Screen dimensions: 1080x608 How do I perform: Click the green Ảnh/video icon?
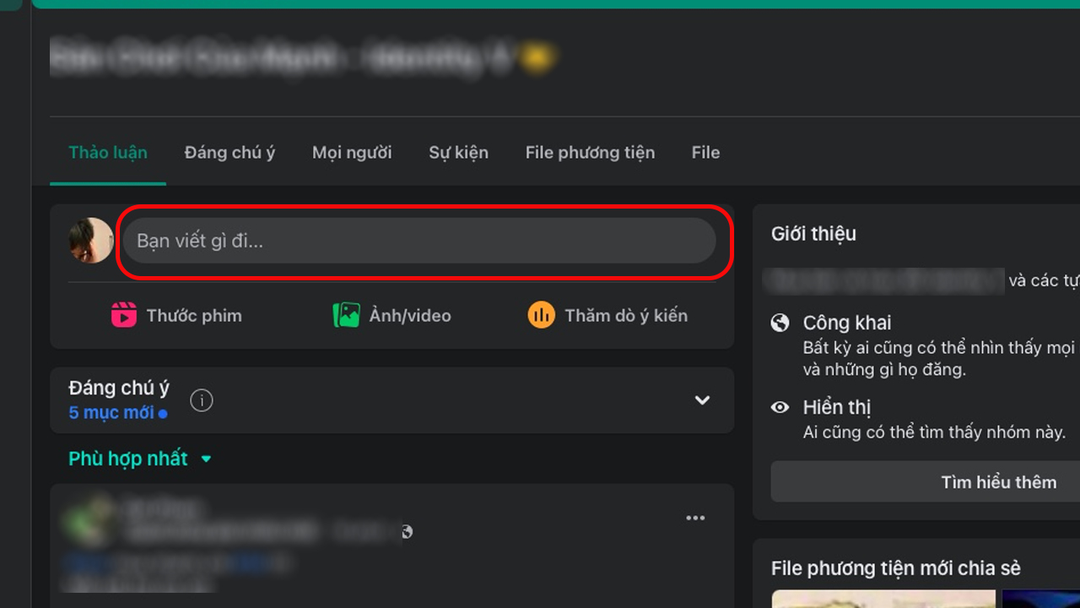[346, 315]
